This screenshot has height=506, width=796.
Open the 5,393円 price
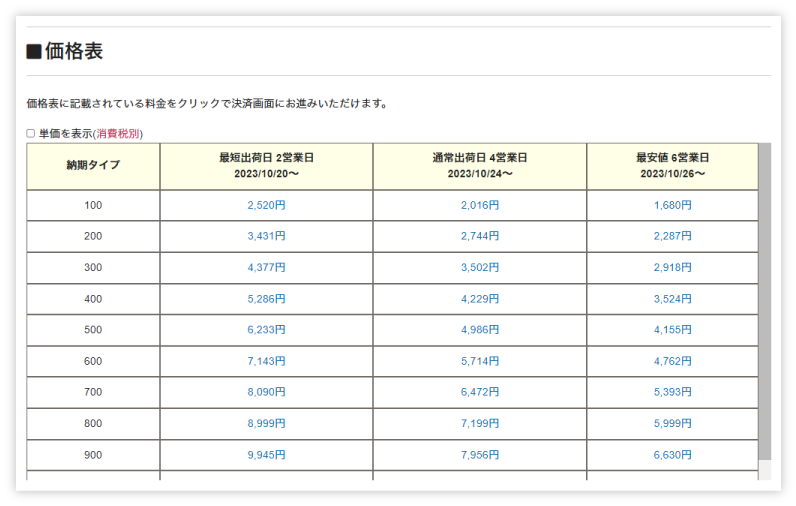click(673, 392)
